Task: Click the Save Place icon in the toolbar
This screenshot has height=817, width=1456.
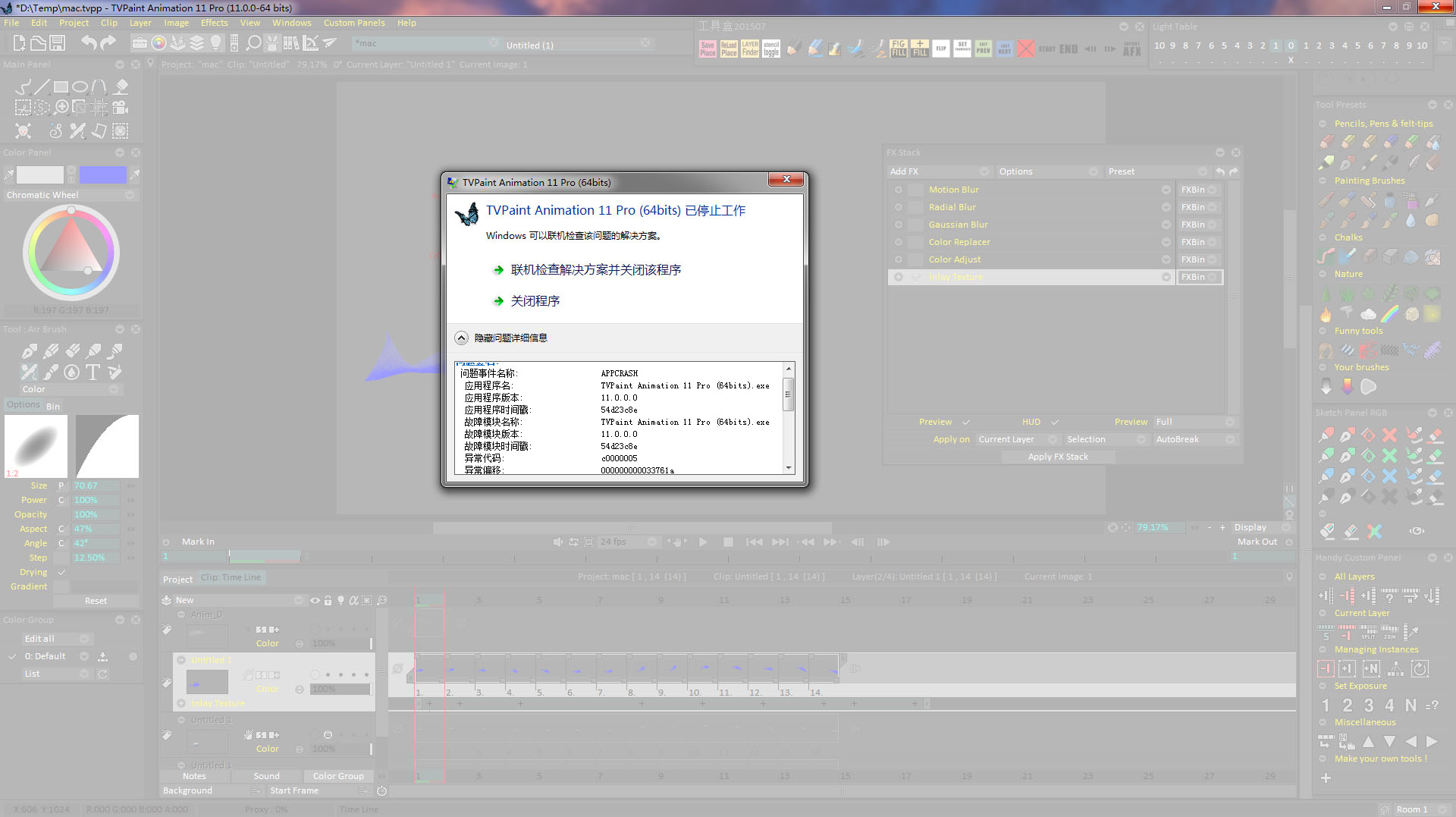Action: click(708, 49)
